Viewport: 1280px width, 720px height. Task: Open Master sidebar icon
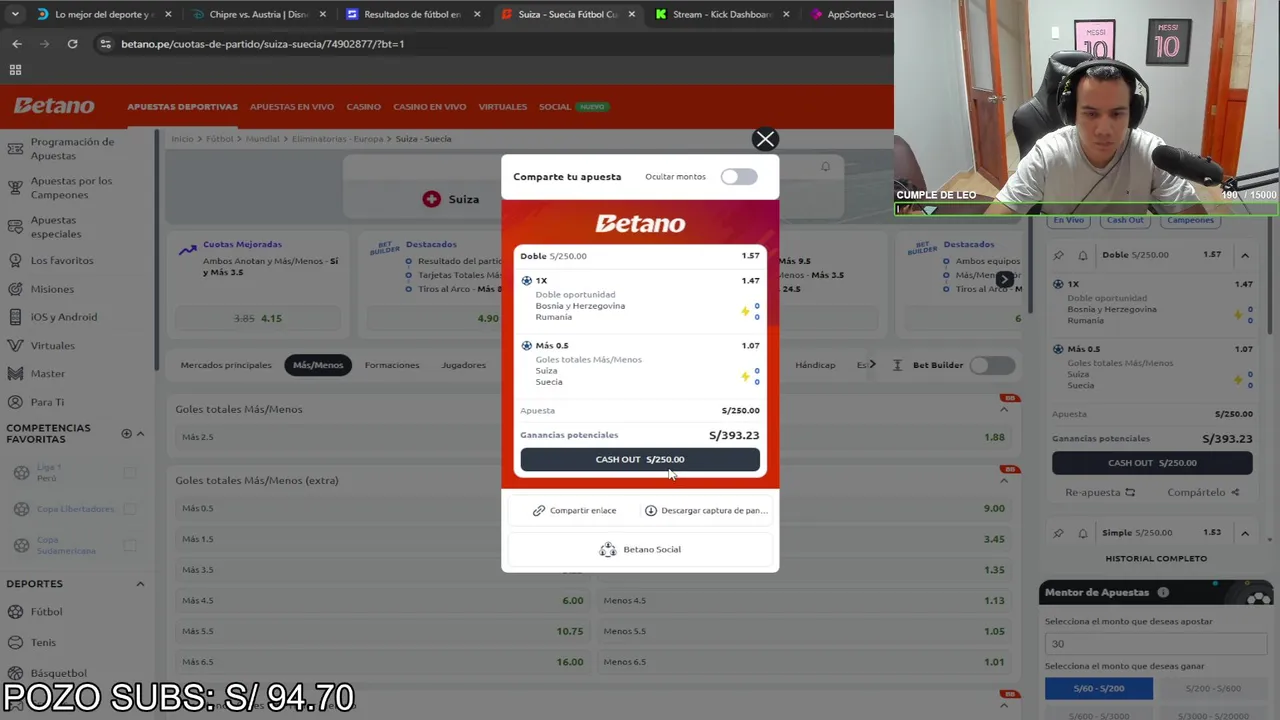(15, 373)
